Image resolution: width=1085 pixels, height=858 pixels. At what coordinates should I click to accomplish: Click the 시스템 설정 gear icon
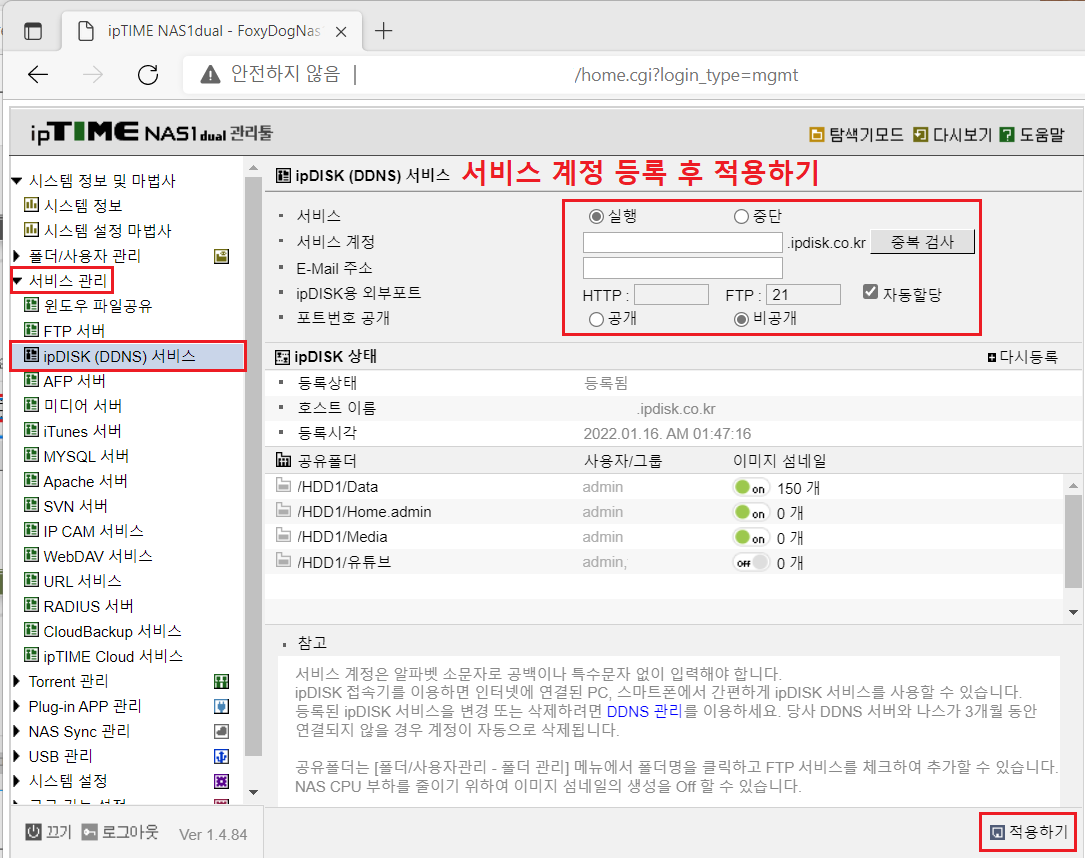(x=221, y=781)
